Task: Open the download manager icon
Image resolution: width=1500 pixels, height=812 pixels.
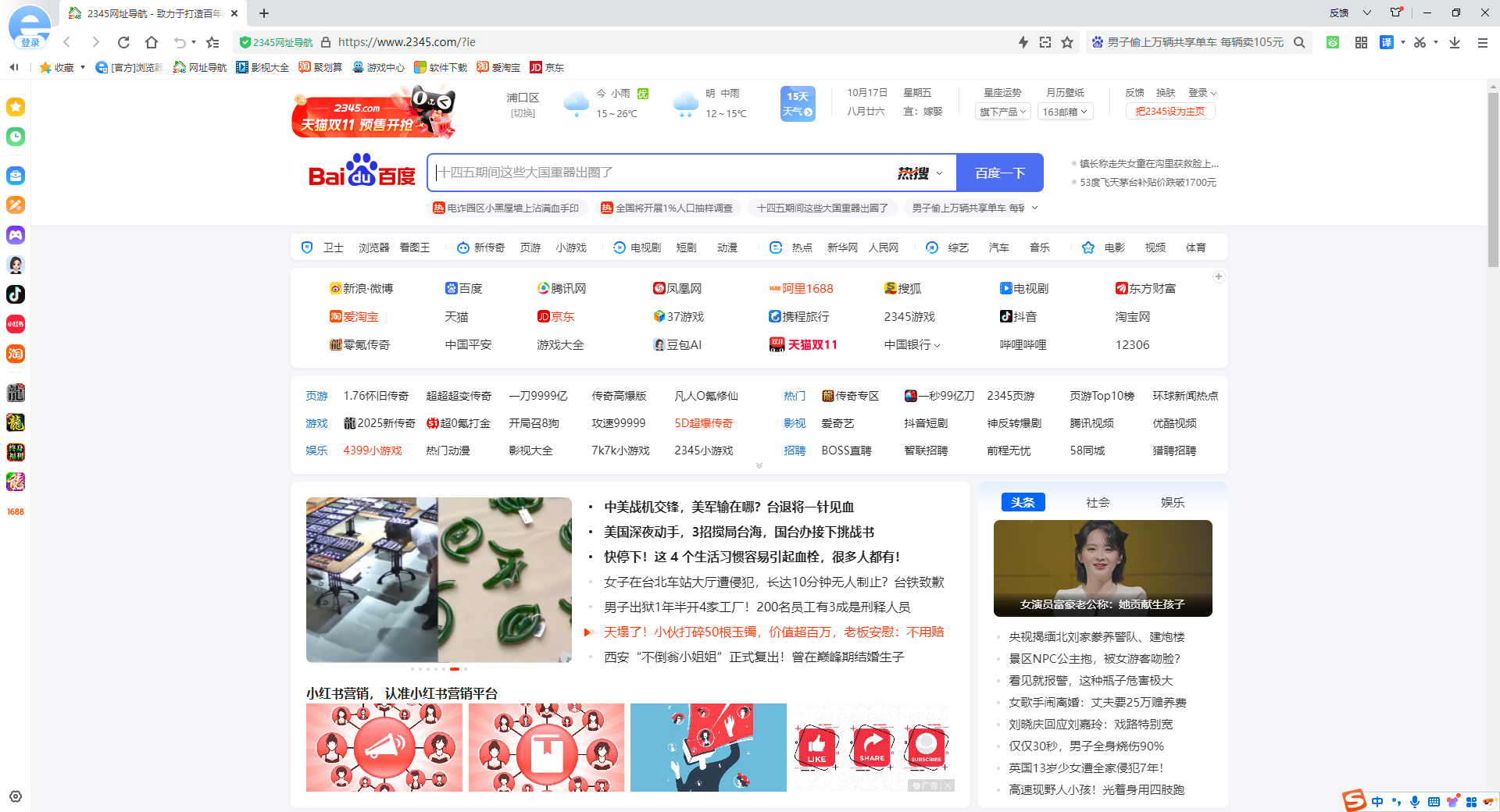Action: 1454,42
